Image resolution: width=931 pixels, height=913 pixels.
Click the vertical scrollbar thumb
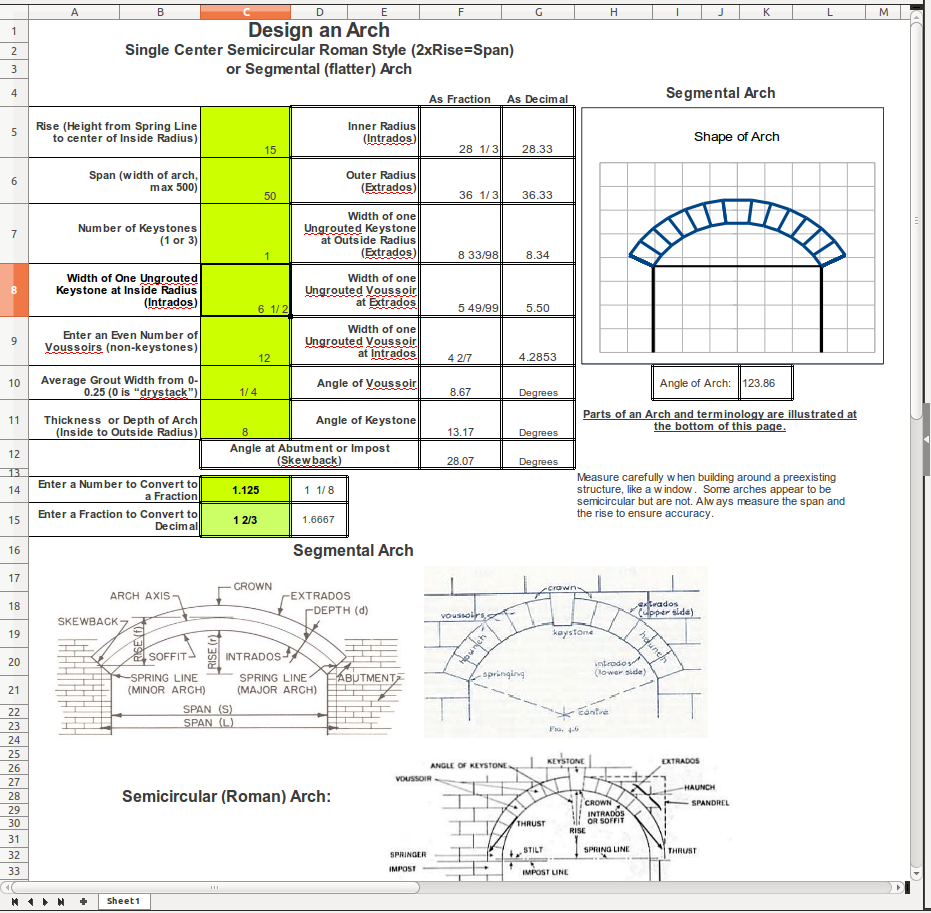pos(915,220)
